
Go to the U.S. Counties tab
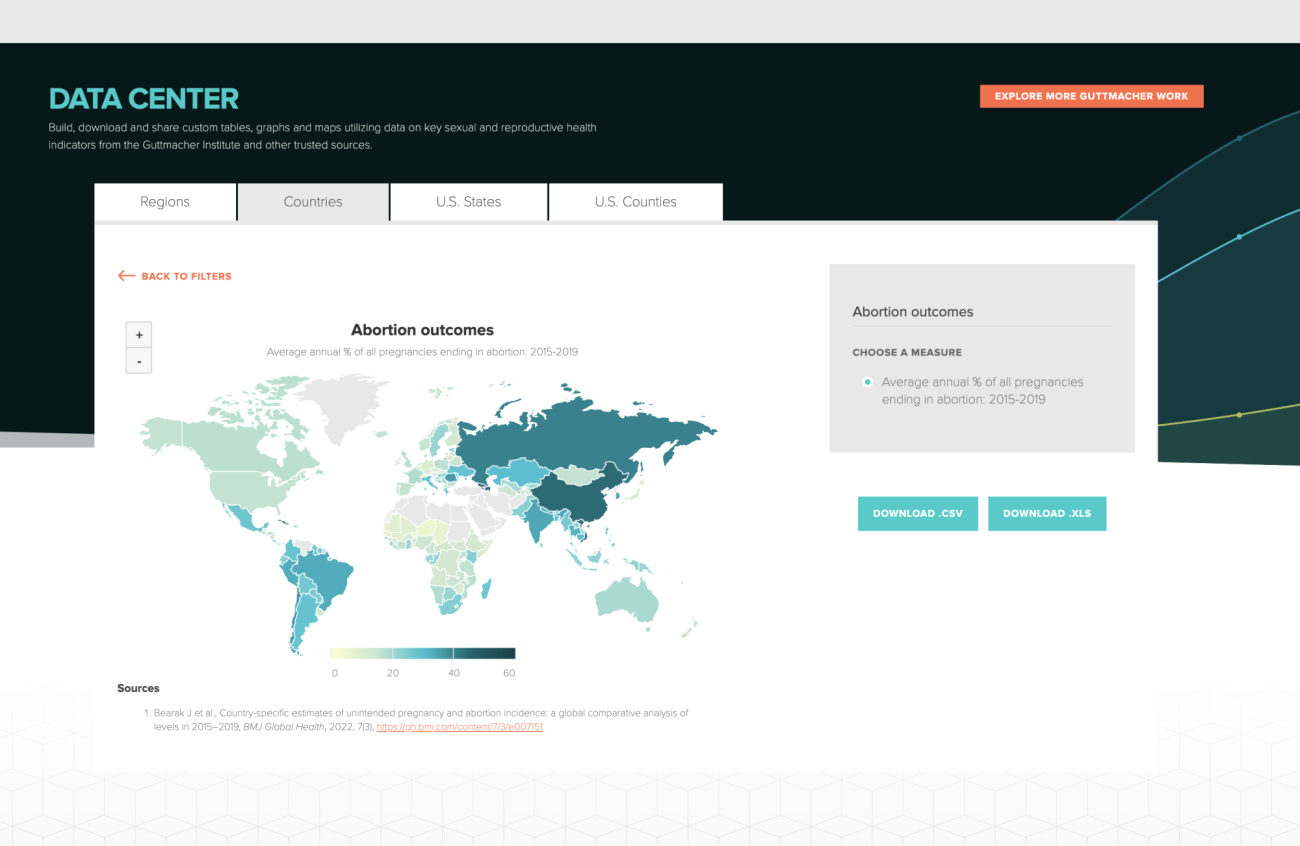point(635,202)
